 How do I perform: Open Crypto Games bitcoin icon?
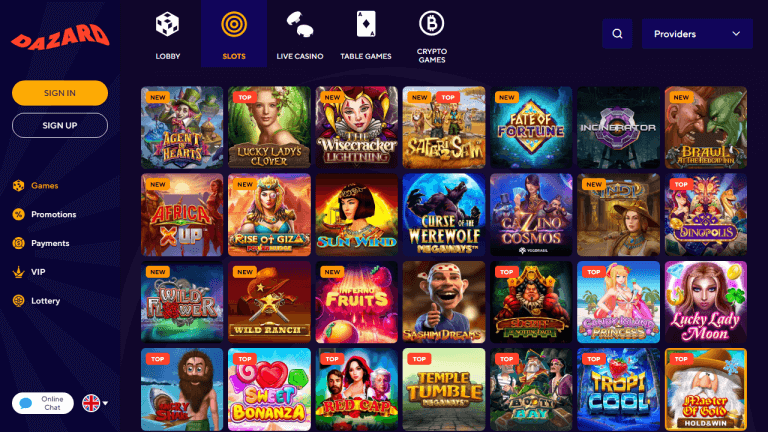coord(432,24)
